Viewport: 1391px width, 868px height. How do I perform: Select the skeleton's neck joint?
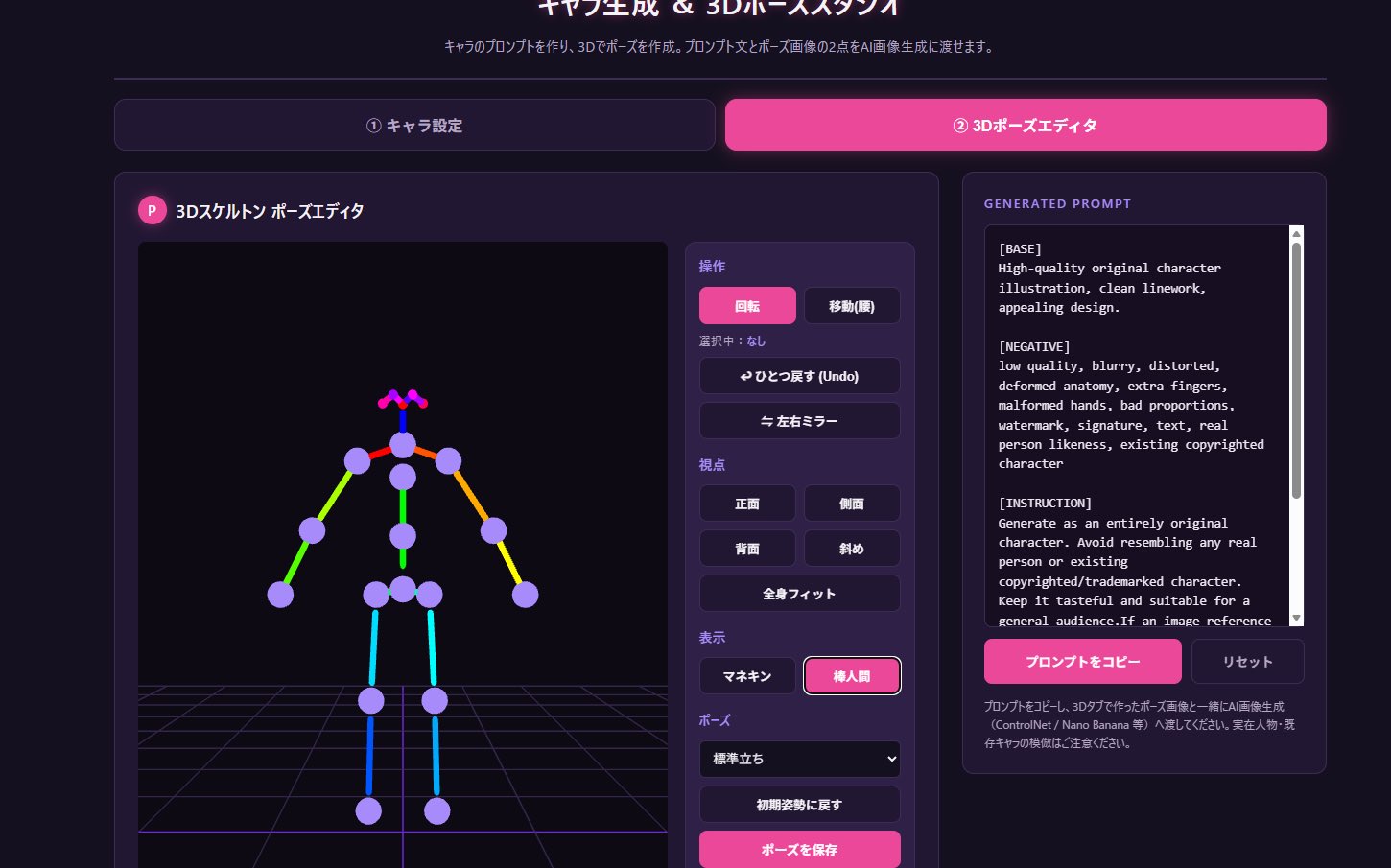[x=403, y=445]
